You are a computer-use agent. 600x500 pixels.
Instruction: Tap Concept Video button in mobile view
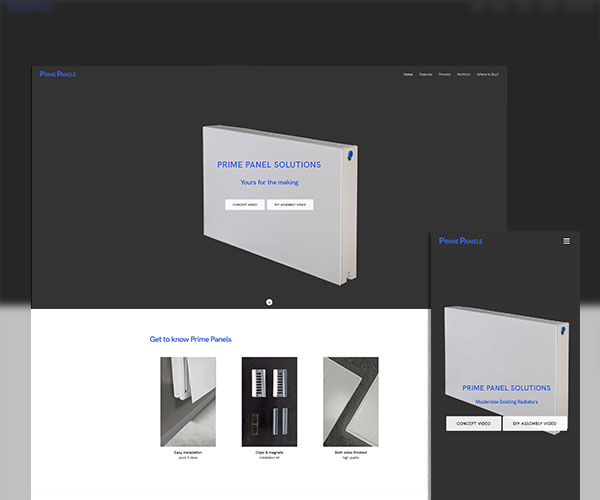point(473,423)
